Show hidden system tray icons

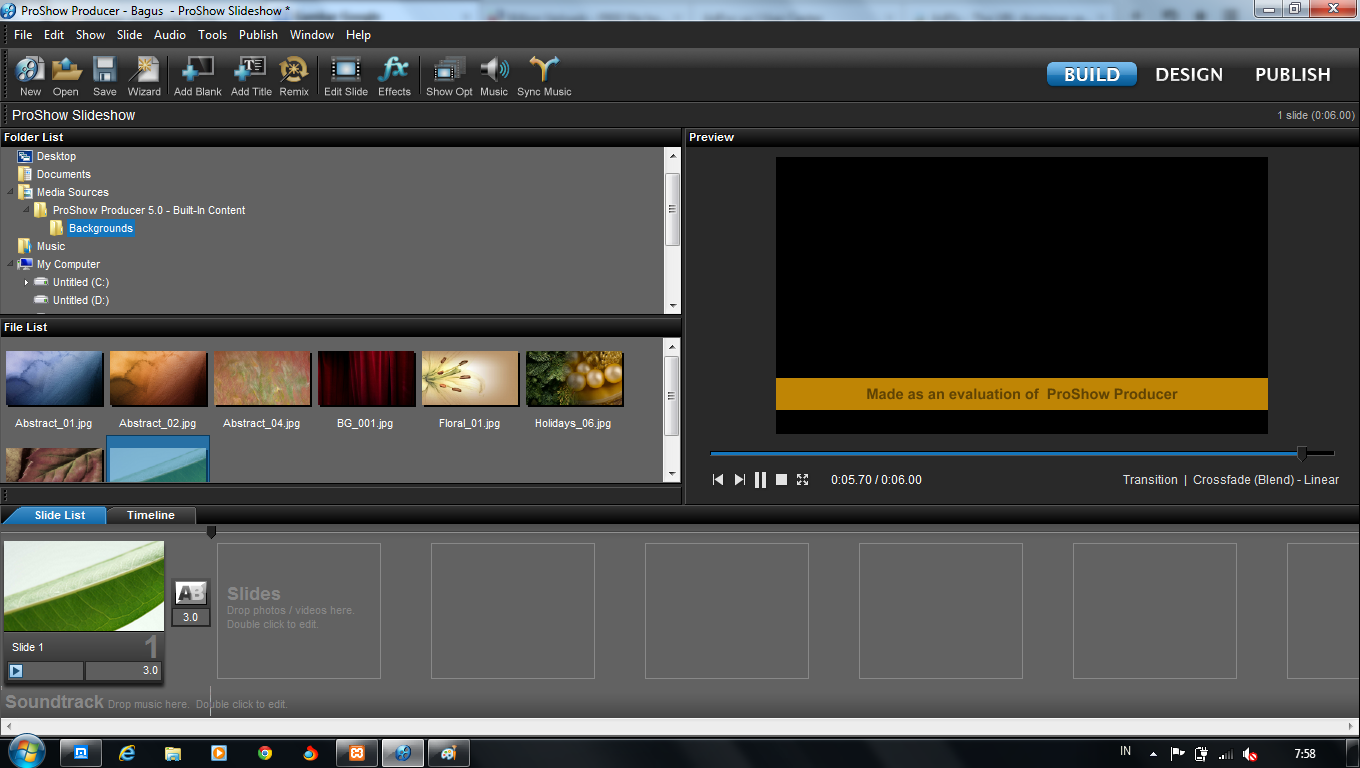point(1153,754)
